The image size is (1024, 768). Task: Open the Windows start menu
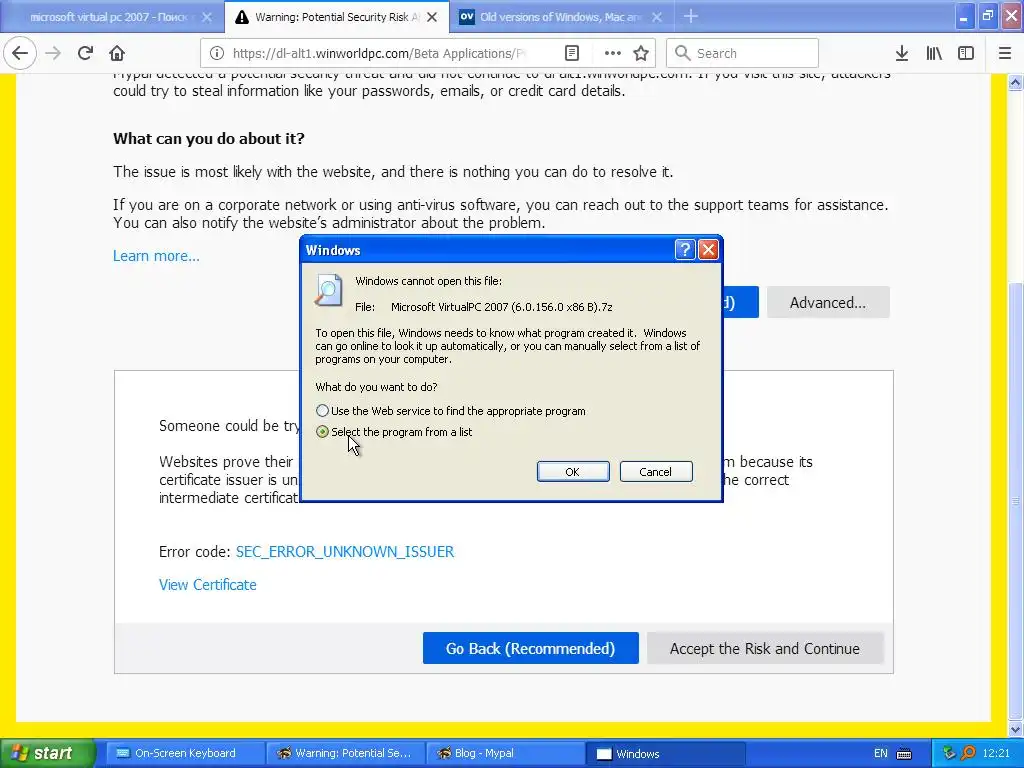coord(47,754)
